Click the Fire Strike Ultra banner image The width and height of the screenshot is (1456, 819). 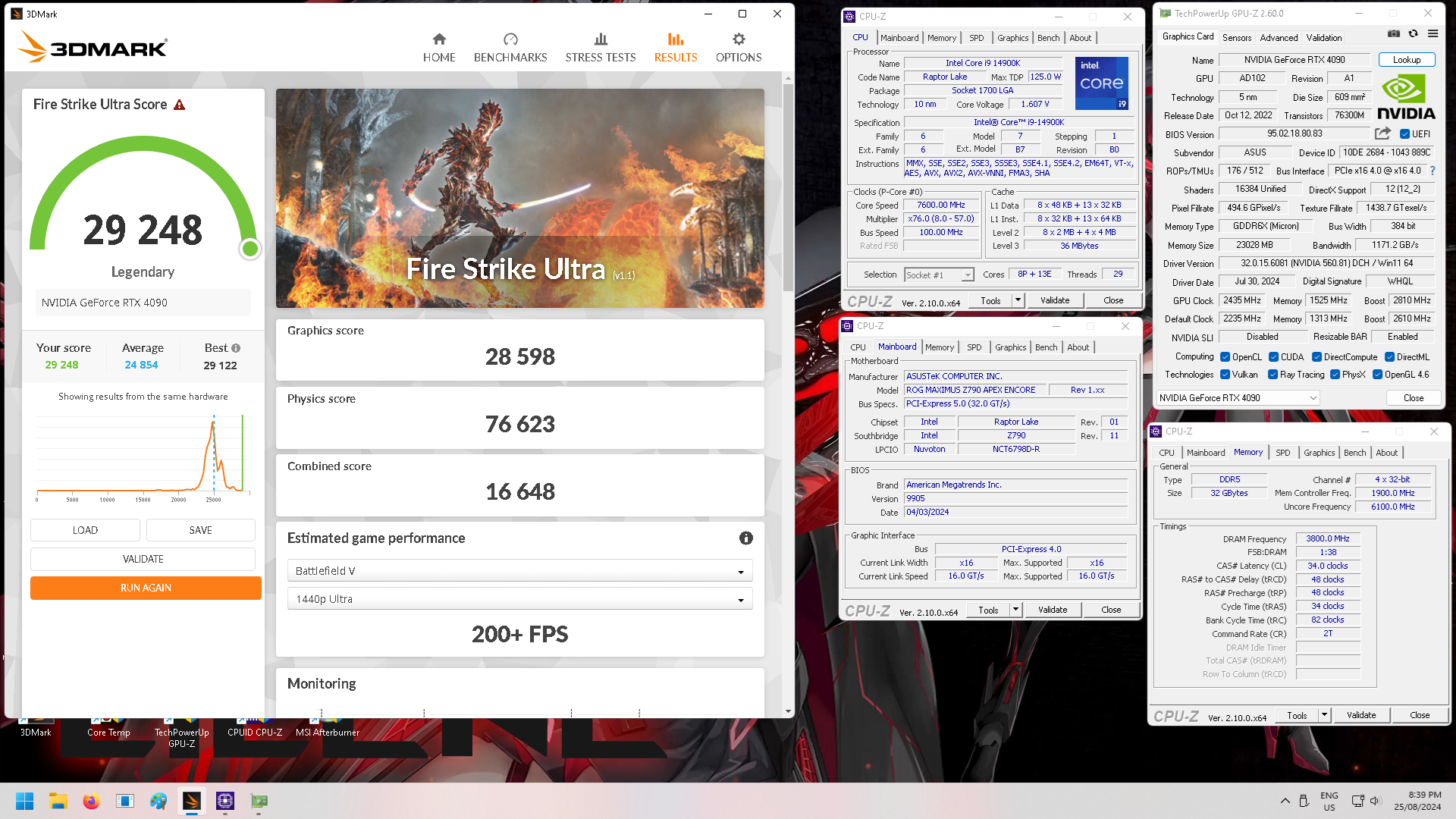pyautogui.click(x=519, y=198)
